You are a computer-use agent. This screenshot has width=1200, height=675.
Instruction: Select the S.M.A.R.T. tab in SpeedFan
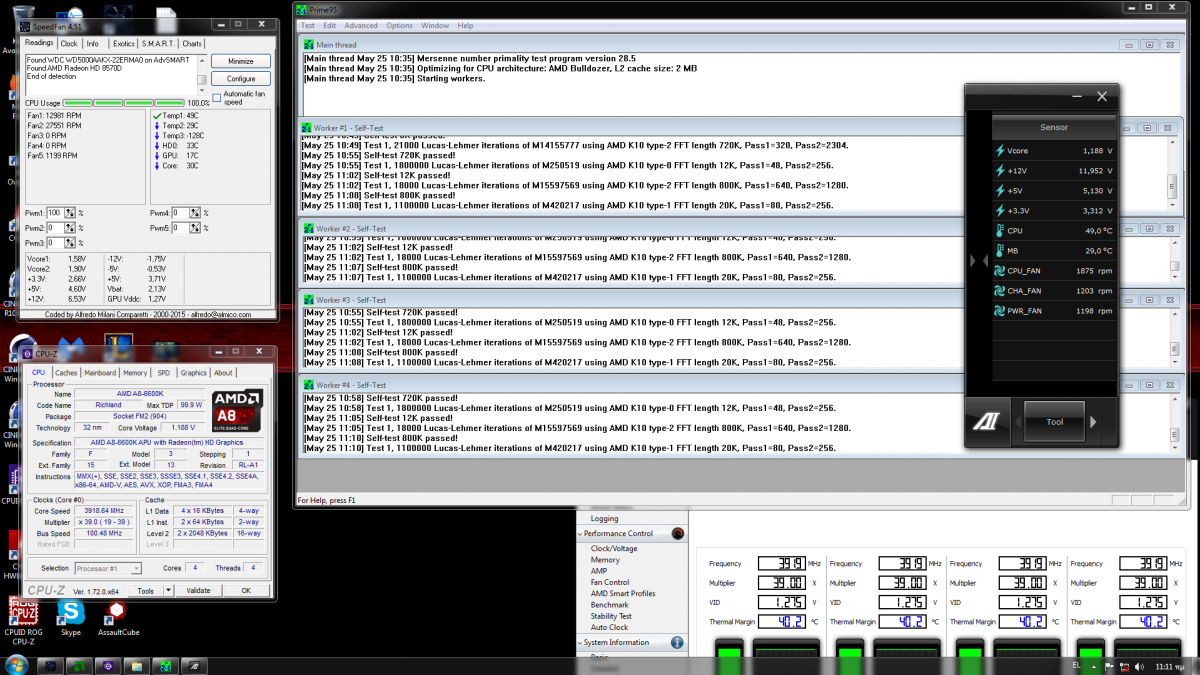(x=158, y=44)
